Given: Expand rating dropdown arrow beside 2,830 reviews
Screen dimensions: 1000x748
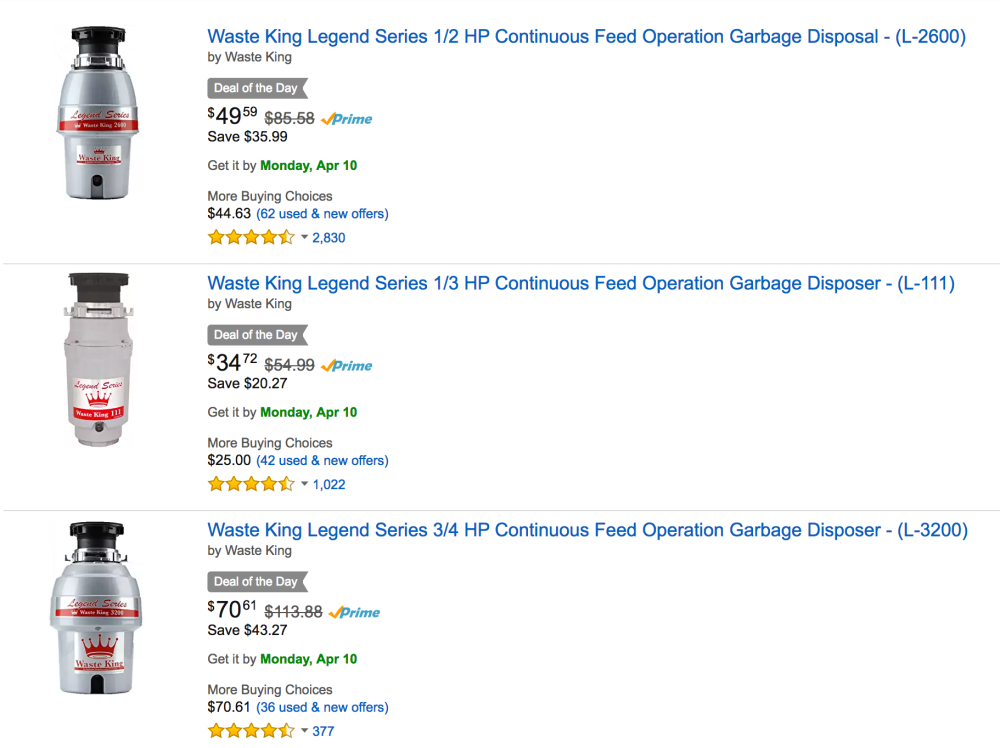Looking at the screenshot, I should pos(304,238).
